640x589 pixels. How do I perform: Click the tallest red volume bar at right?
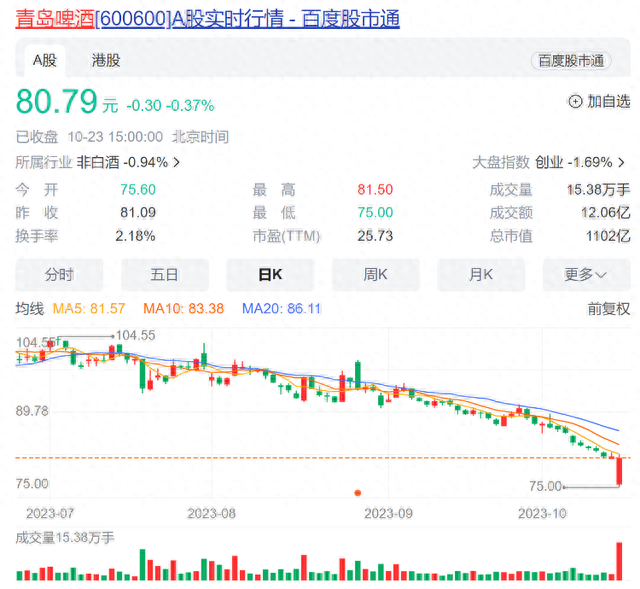[x=619, y=561]
